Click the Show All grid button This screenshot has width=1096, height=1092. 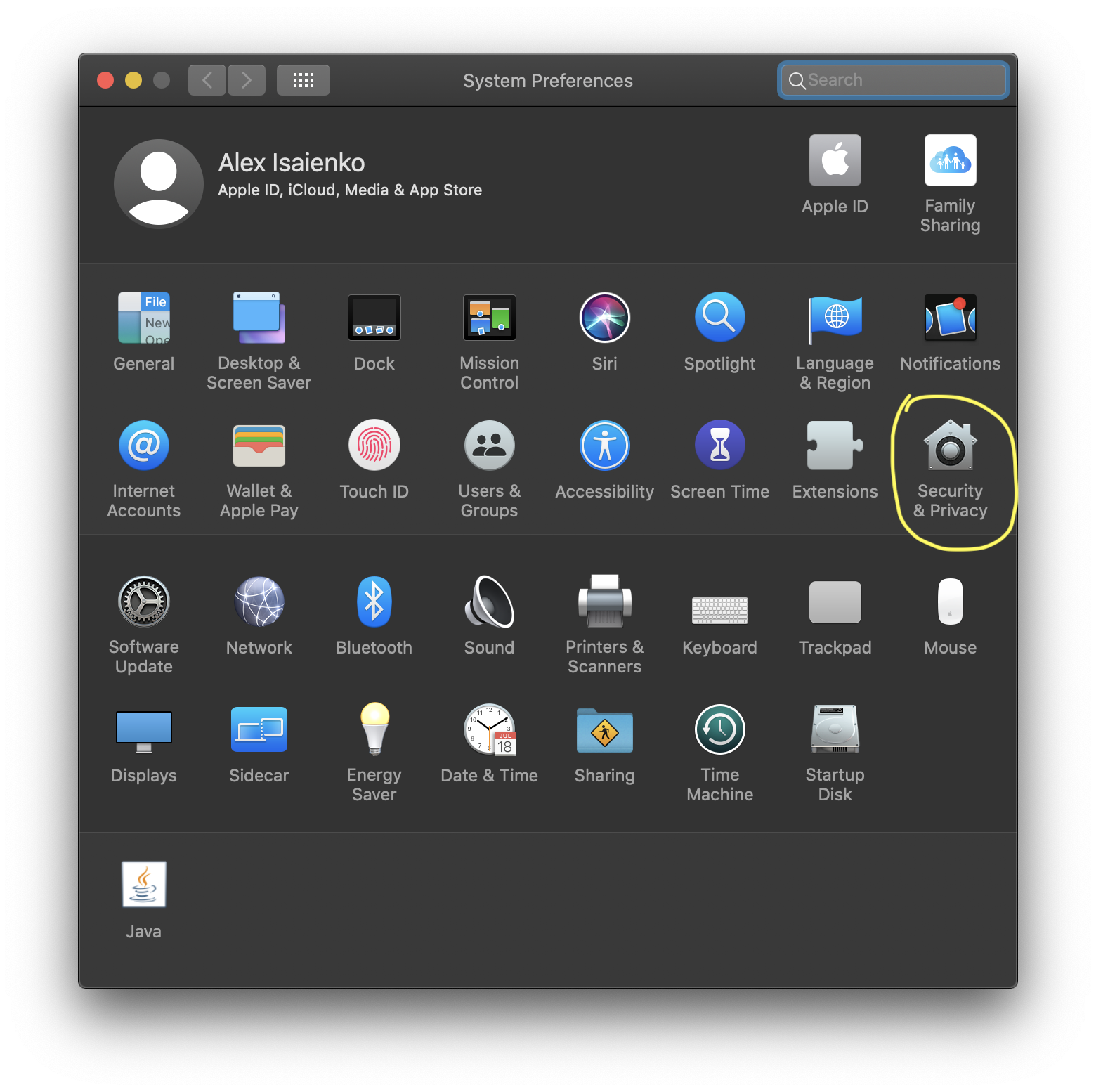(x=304, y=80)
